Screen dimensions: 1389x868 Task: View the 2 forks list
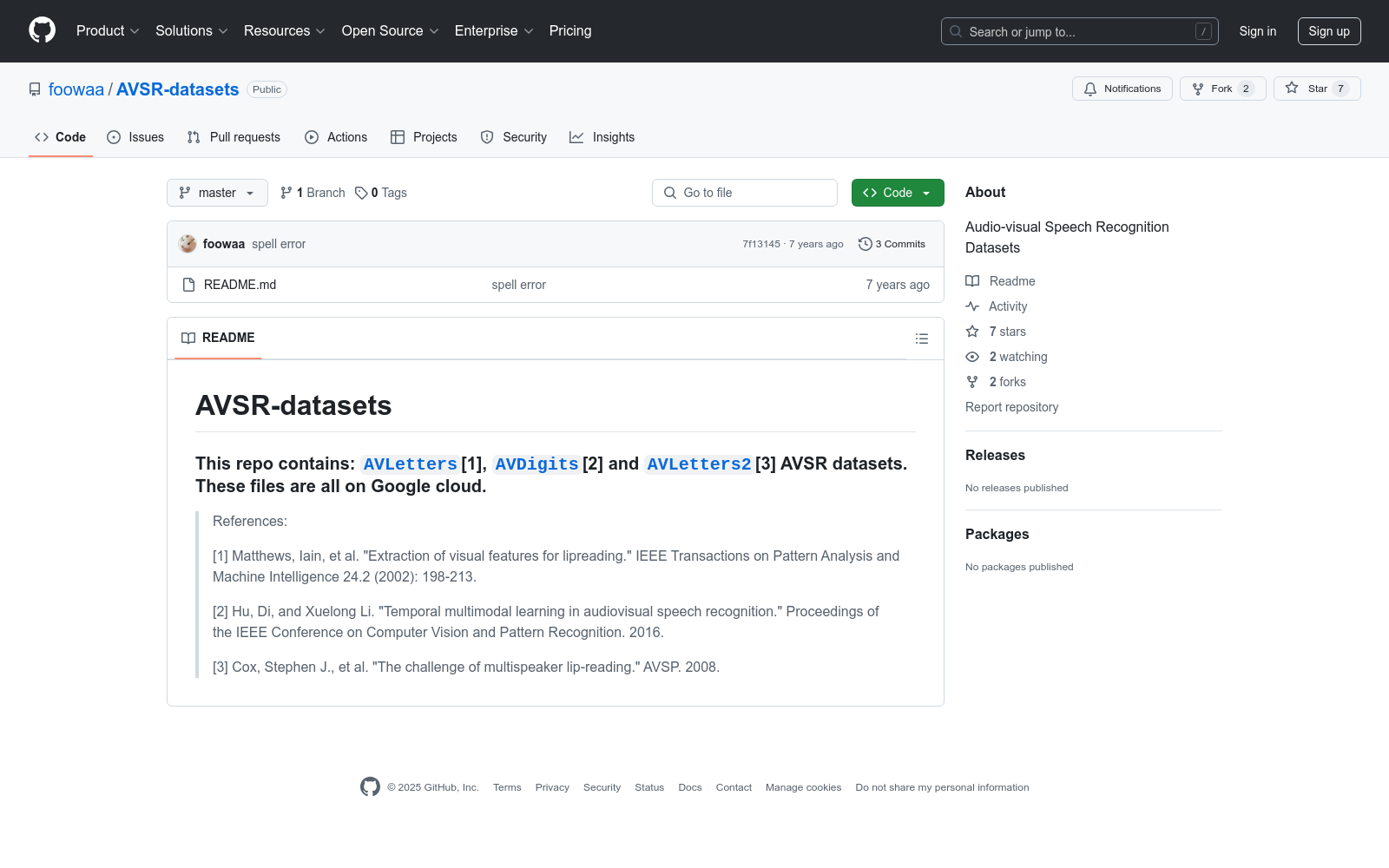pyautogui.click(x=996, y=382)
